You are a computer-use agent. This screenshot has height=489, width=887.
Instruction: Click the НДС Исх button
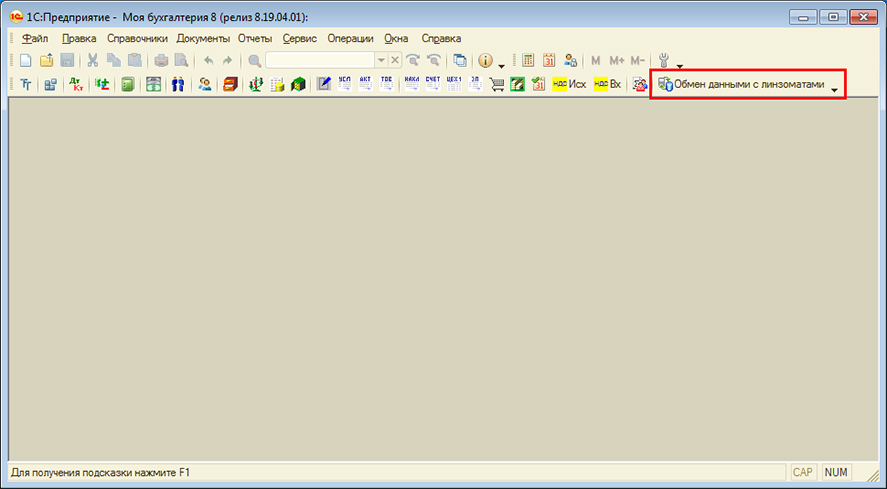point(568,85)
